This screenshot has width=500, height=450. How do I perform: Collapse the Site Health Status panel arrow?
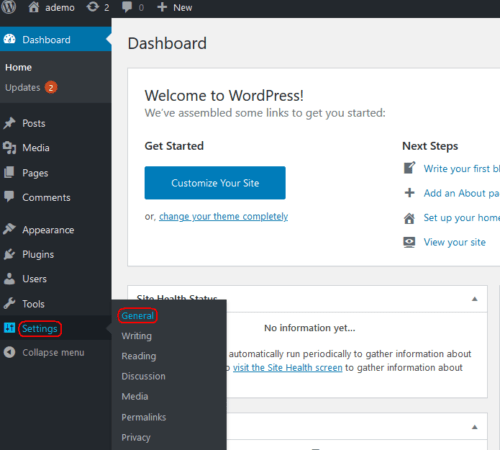coord(475,299)
